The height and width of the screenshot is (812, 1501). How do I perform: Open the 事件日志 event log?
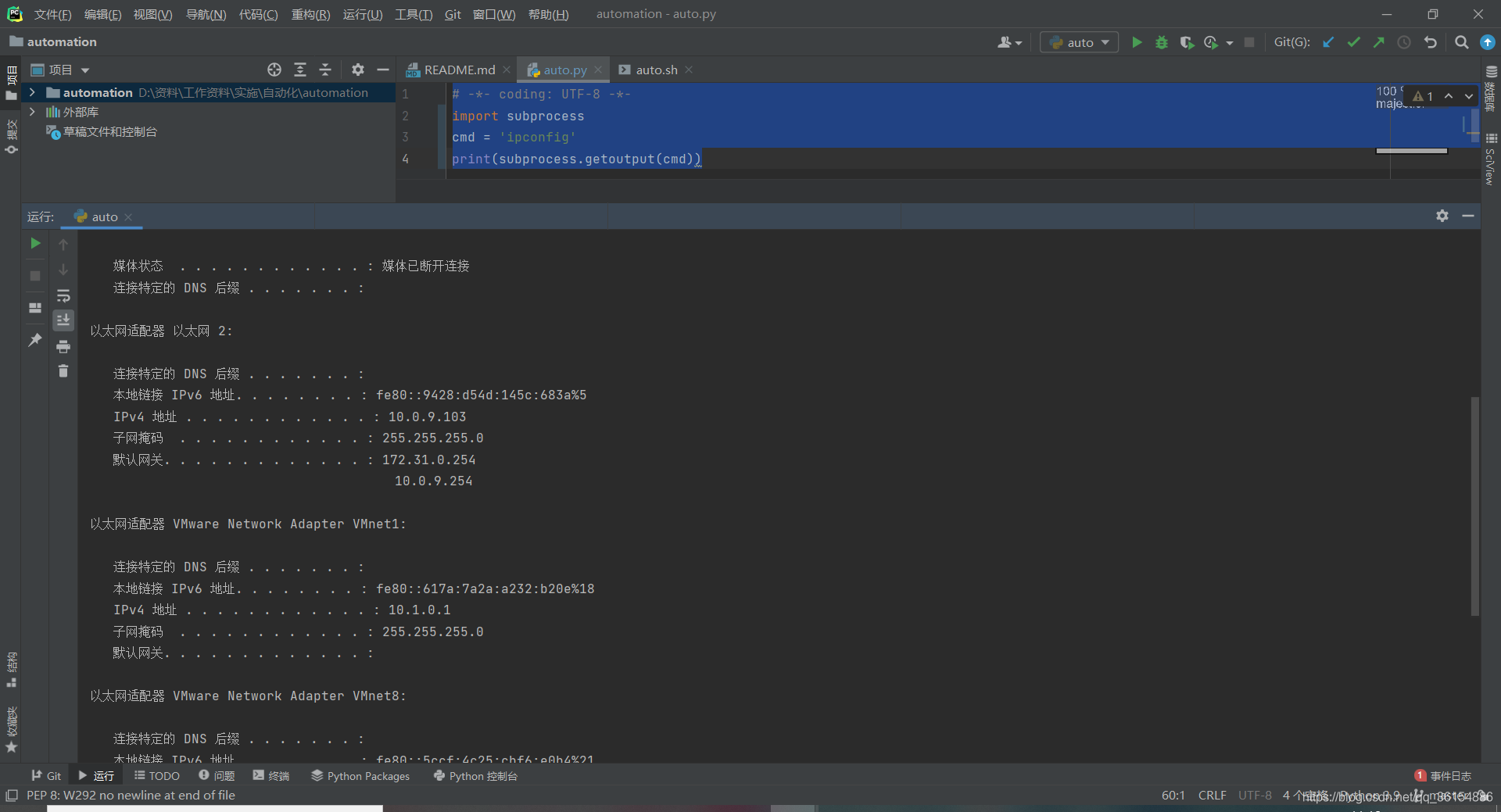point(1443,775)
